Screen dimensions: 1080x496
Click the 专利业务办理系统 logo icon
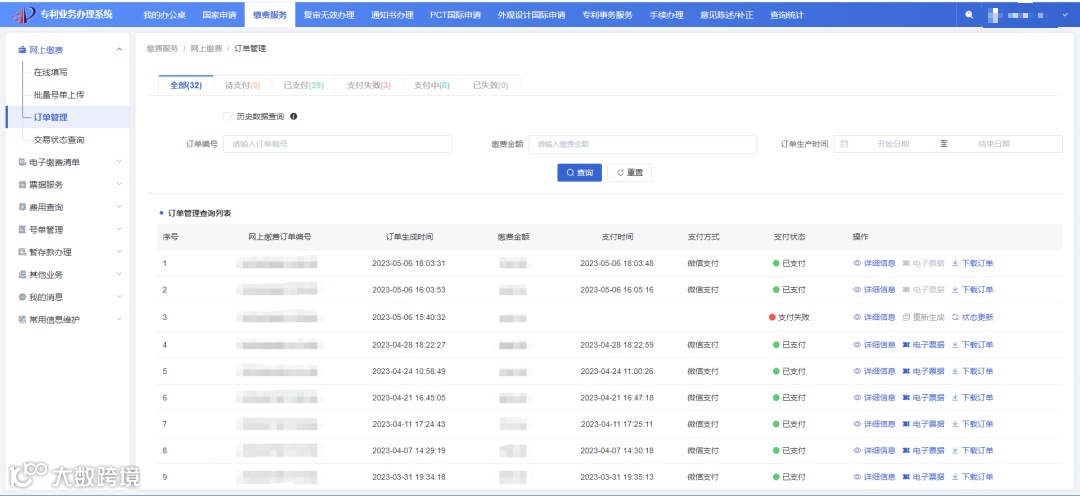[x=24, y=14]
